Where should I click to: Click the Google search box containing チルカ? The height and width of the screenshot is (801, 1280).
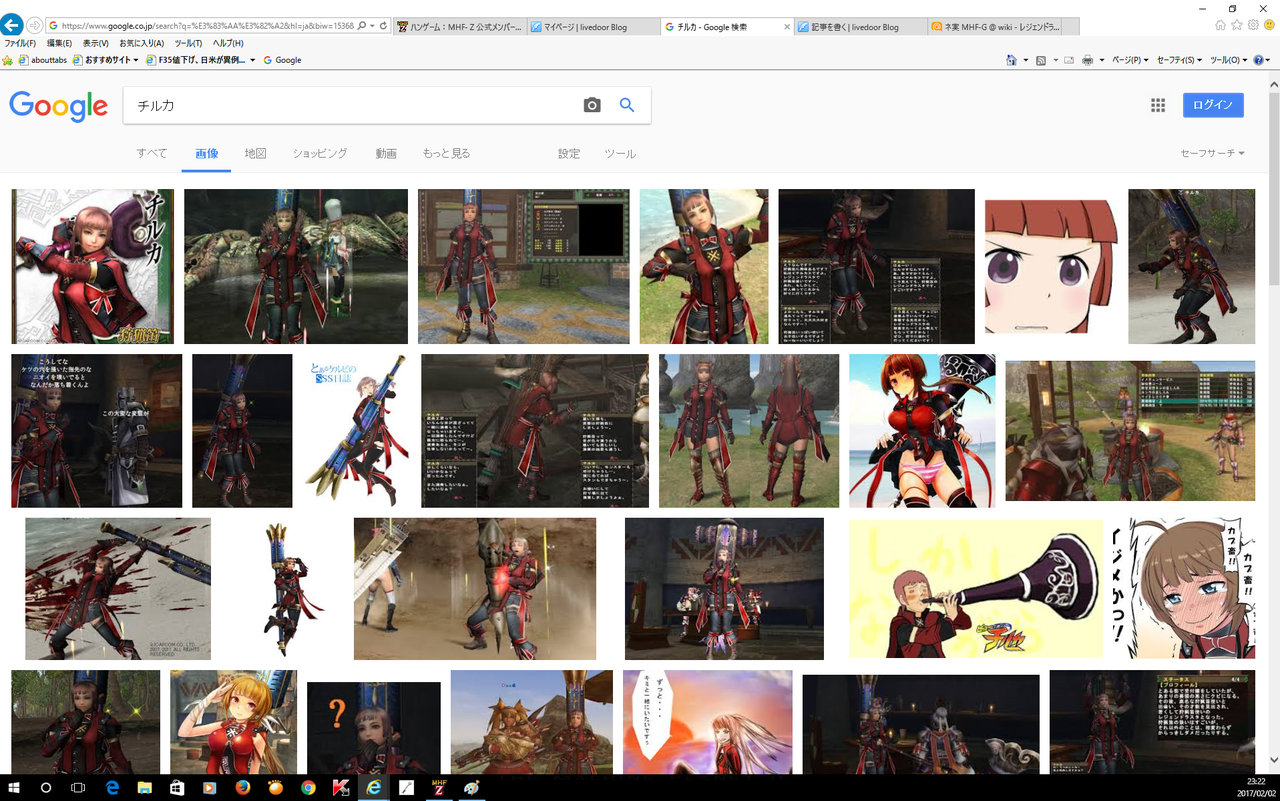pos(350,105)
